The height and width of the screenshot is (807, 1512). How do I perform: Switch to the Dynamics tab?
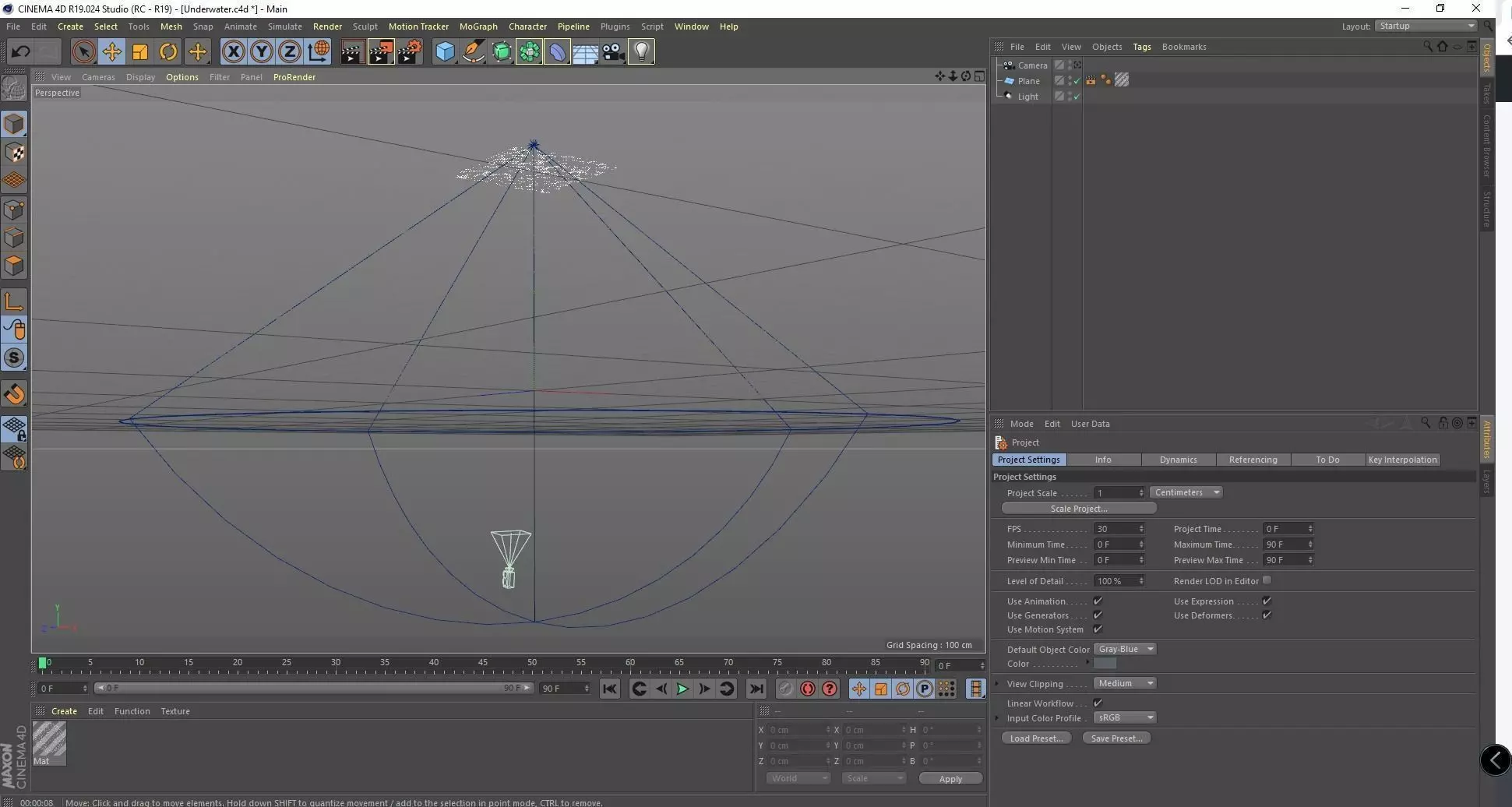tap(1178, 460)
